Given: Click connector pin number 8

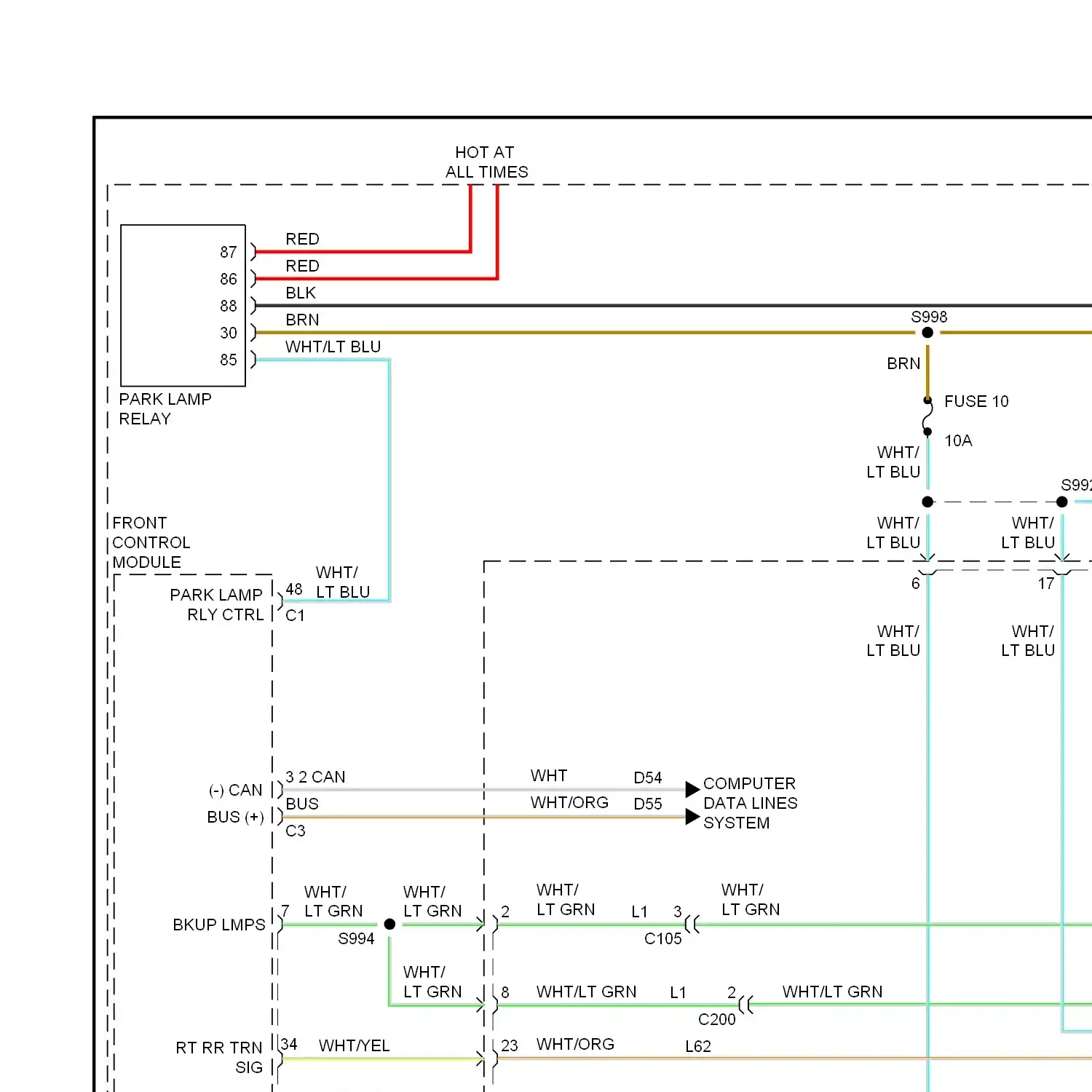Looking at the screenshot, I should (x=505, y=992).
